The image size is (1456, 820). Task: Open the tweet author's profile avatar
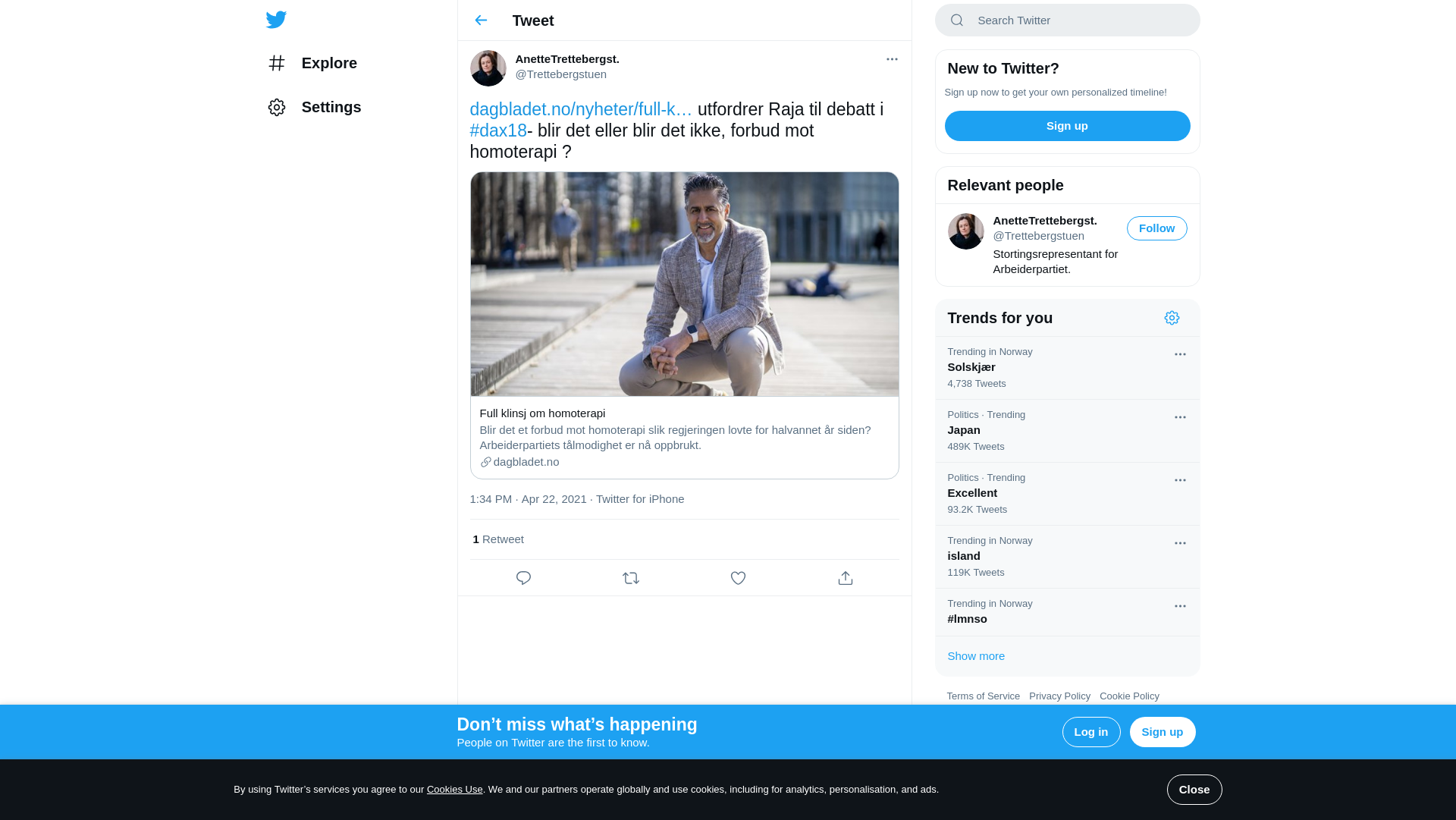click(x=488, y=68)
